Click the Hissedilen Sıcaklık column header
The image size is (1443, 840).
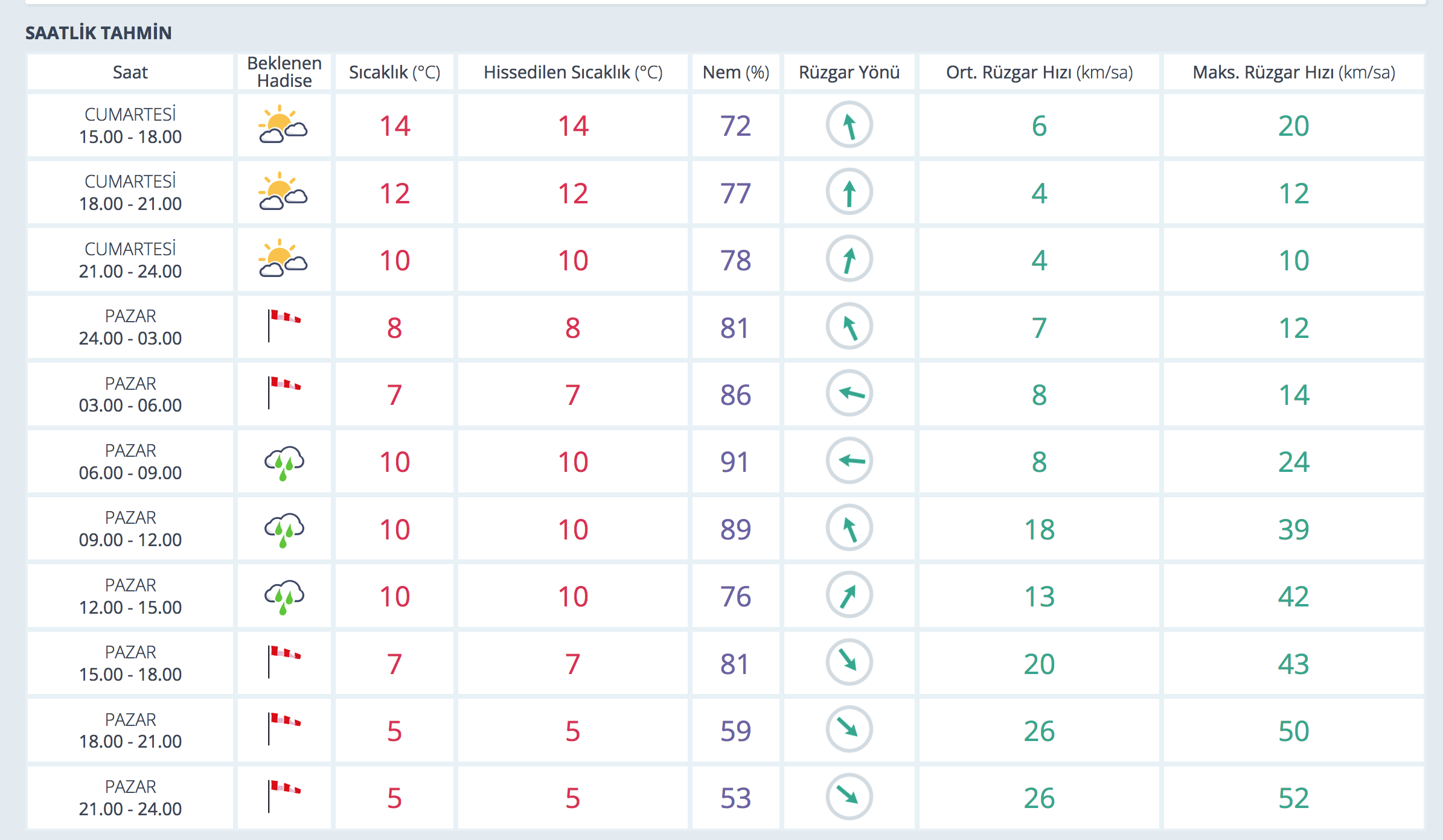pyautogui.click(x=572, y=72)
